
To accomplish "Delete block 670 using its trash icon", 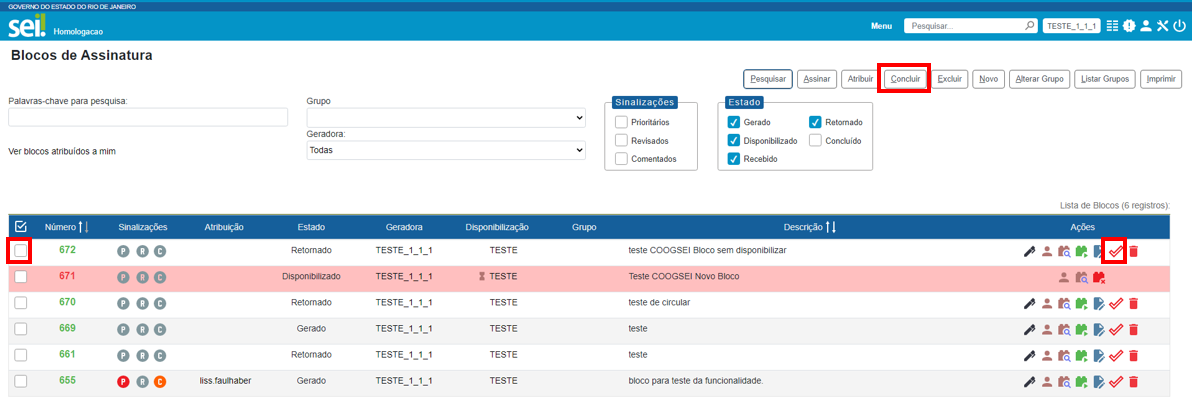I will (x=1133, y=303).
